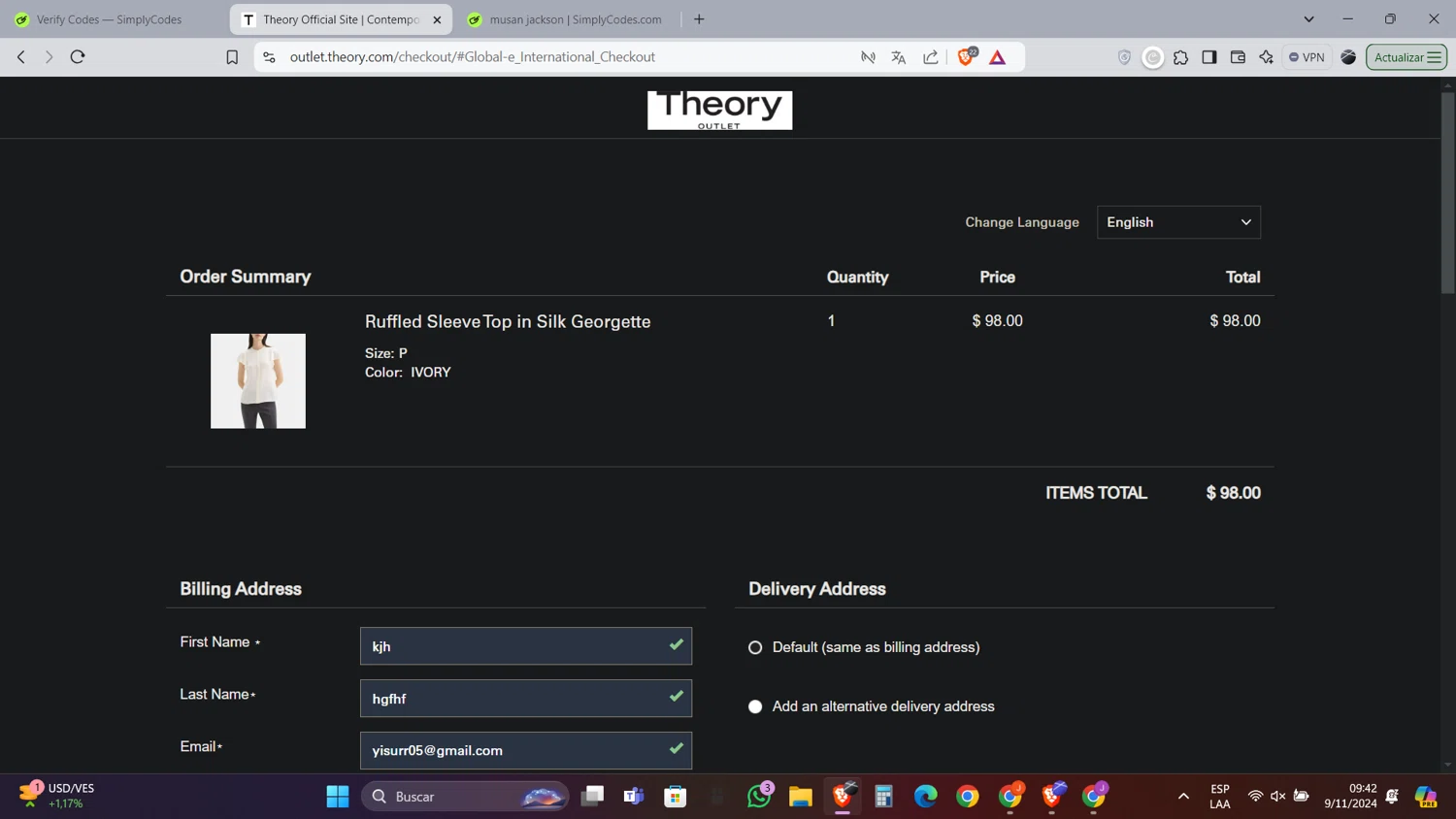
Task: Go back to the previous page
Action: pyautogui.click(x=21, y=57)
